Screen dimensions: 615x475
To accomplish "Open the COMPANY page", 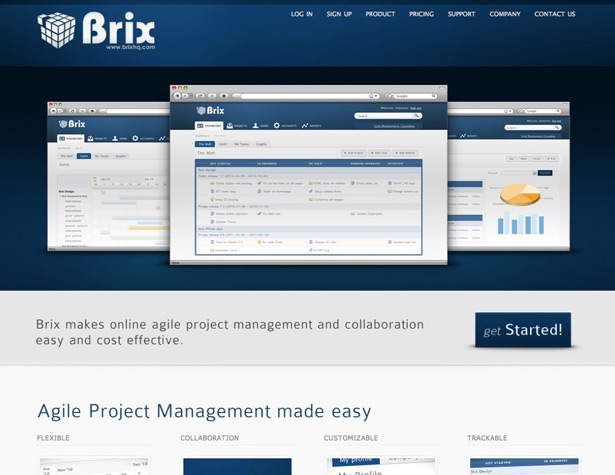I will click(505, 14).
